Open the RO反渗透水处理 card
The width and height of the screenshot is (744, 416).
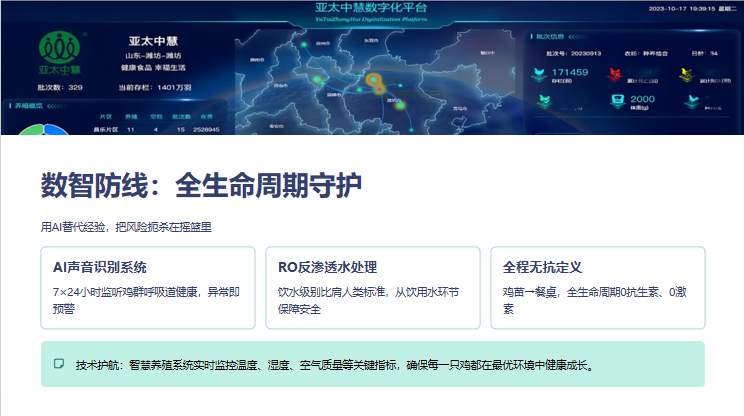(374, 287)
